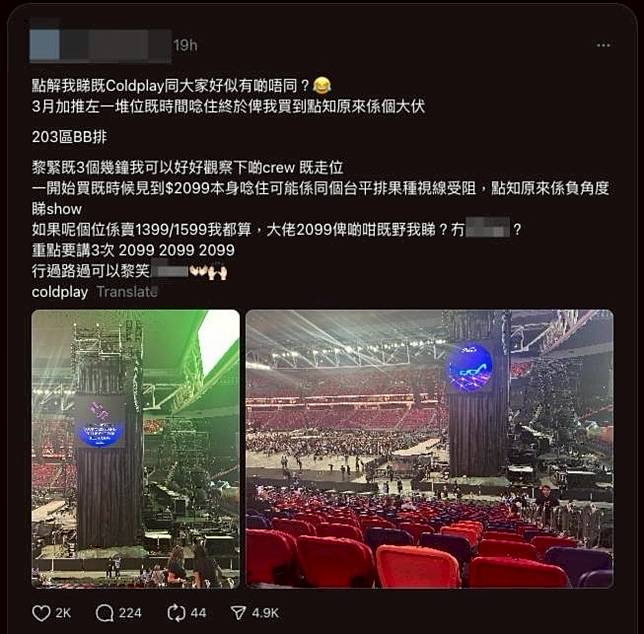Click the 203區BB排 text line
The image size is (644, 634).
point(69,137)
